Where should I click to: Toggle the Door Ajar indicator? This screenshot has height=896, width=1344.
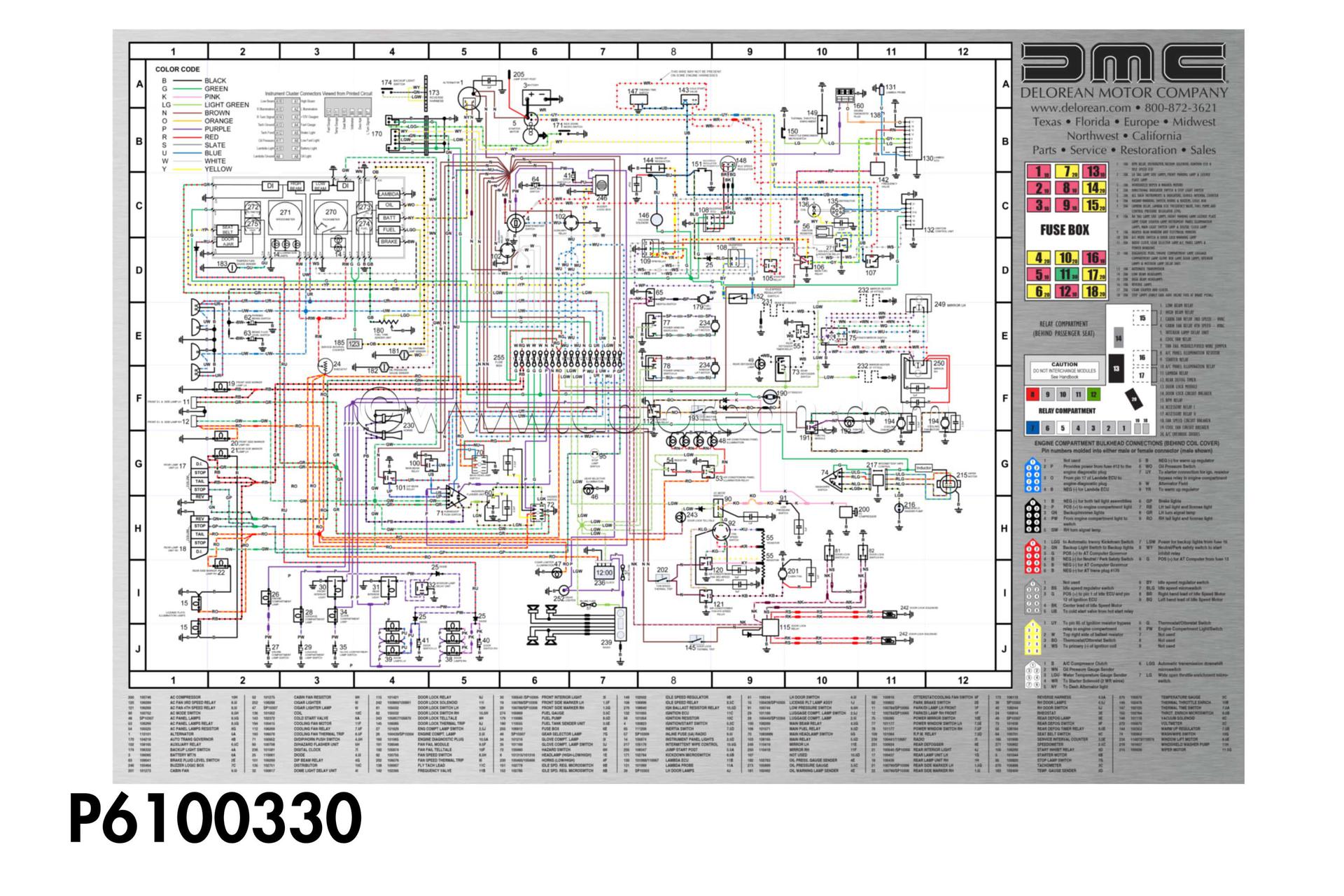pyautogui.click(x=227, y=243)
